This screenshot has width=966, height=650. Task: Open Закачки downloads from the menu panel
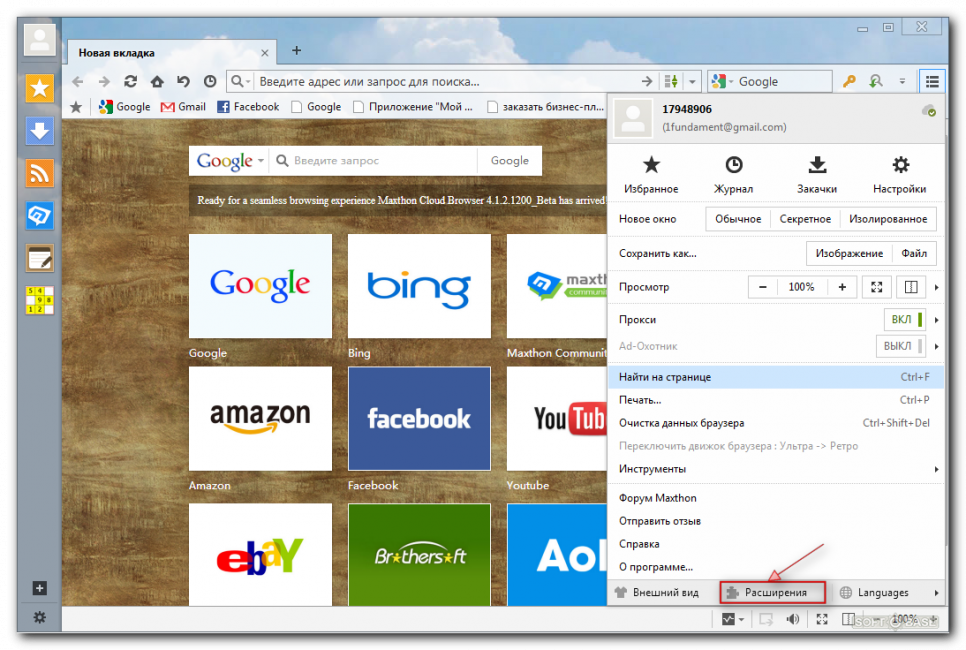817,174
